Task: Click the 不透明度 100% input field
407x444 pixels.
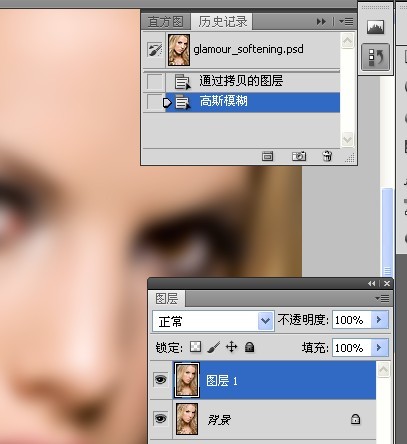Action: click(352, 320)
